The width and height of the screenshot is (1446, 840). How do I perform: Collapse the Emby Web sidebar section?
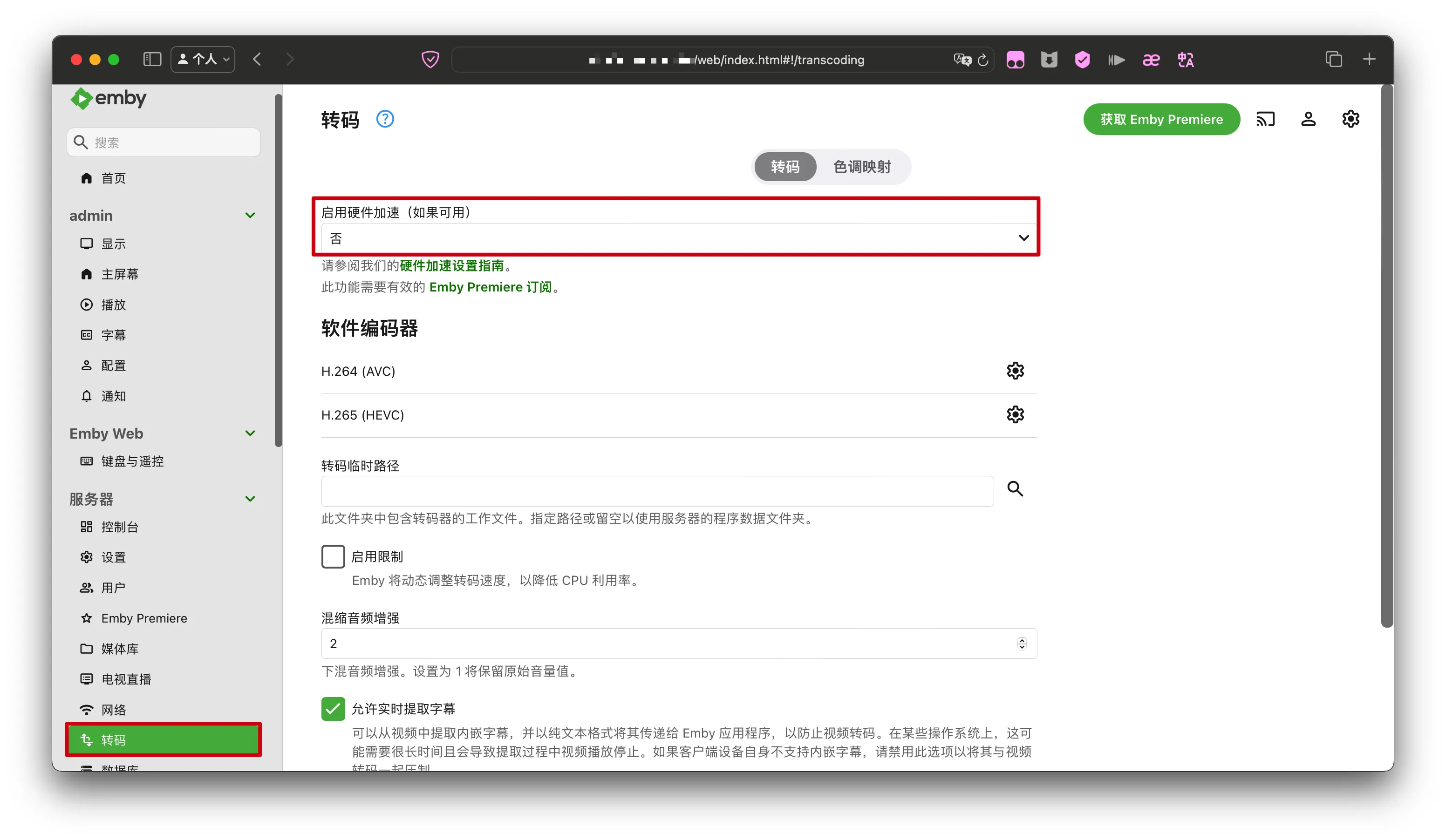[x=250, y=434]
